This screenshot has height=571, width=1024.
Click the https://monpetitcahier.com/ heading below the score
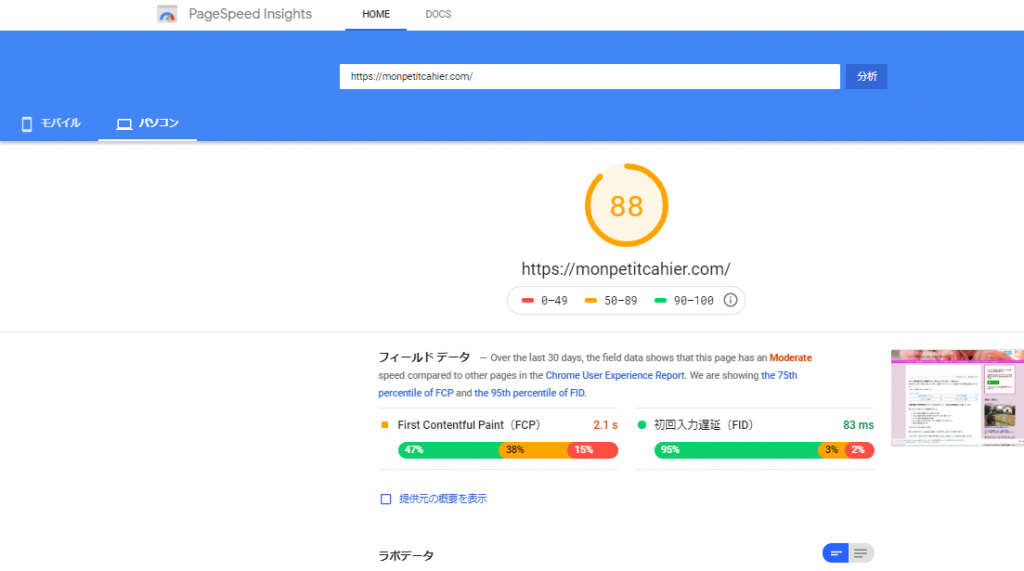click(626, 269)
